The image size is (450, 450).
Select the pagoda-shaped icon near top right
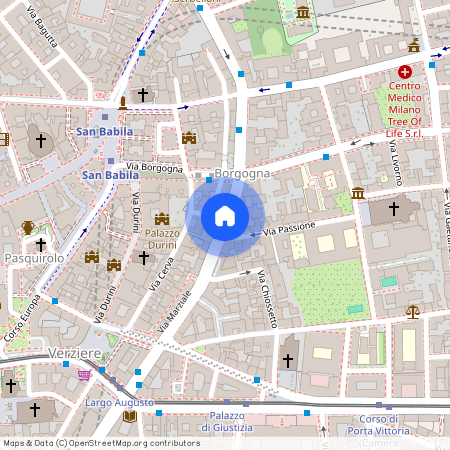click(x=414, y=45)
